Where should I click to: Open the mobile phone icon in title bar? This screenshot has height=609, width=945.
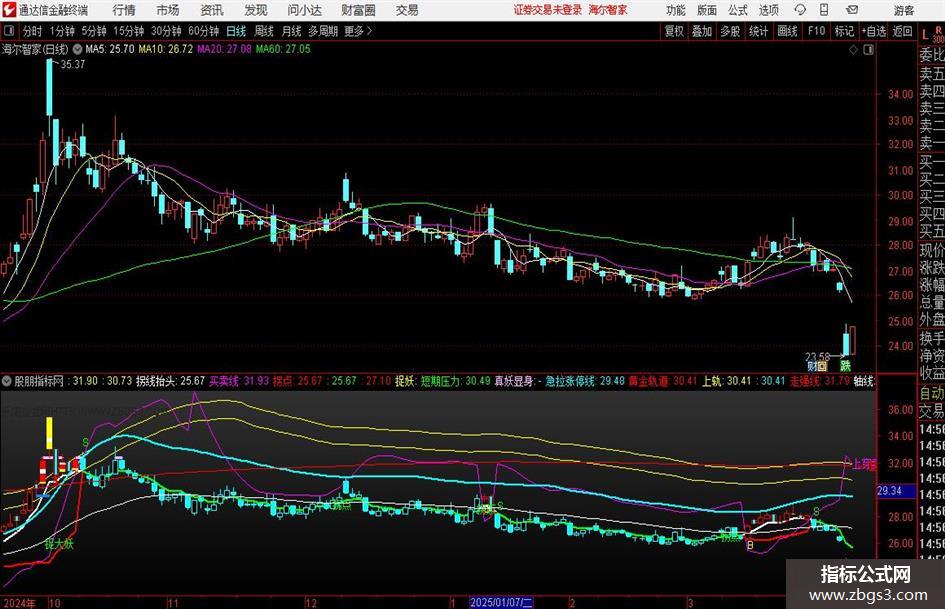(x=824, y=10)
